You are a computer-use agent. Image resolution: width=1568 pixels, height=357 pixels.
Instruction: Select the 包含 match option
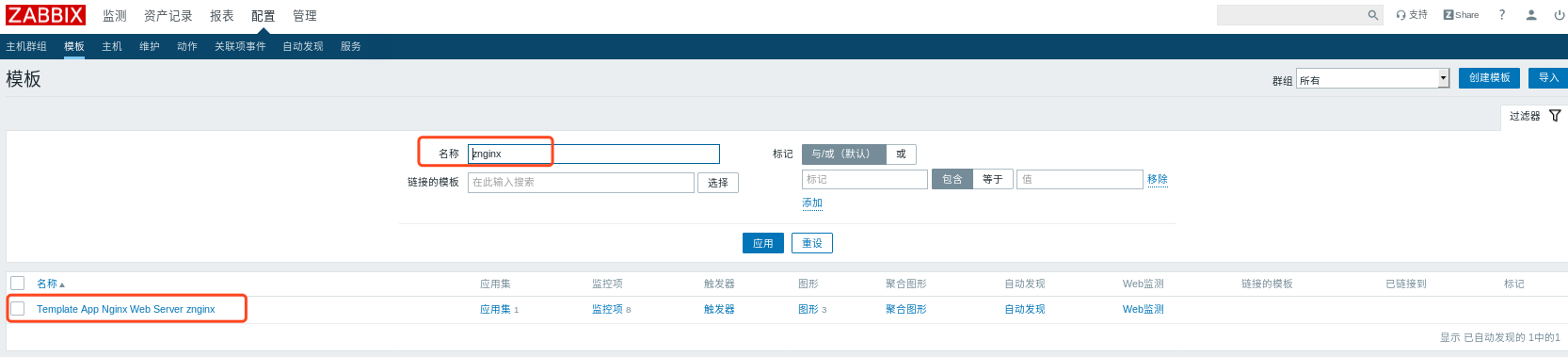pos(952,179)
